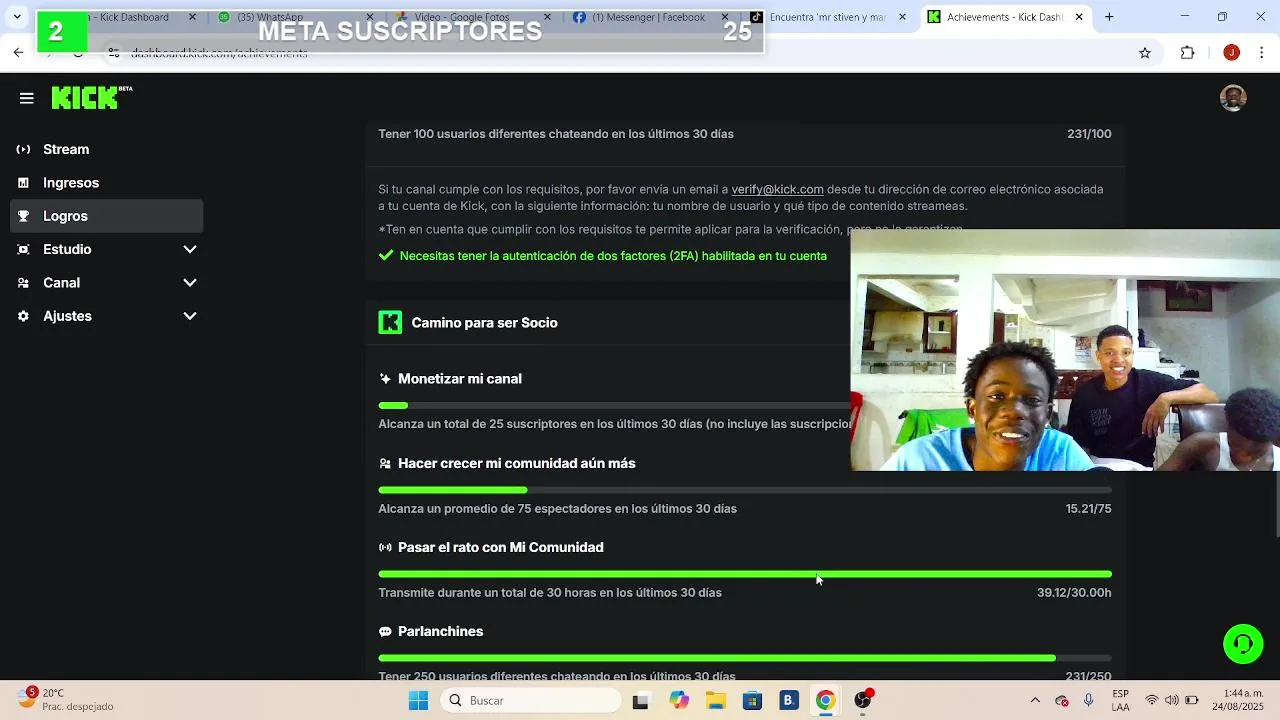Open a new browser tab with plus

click(x=1109, y=17)
